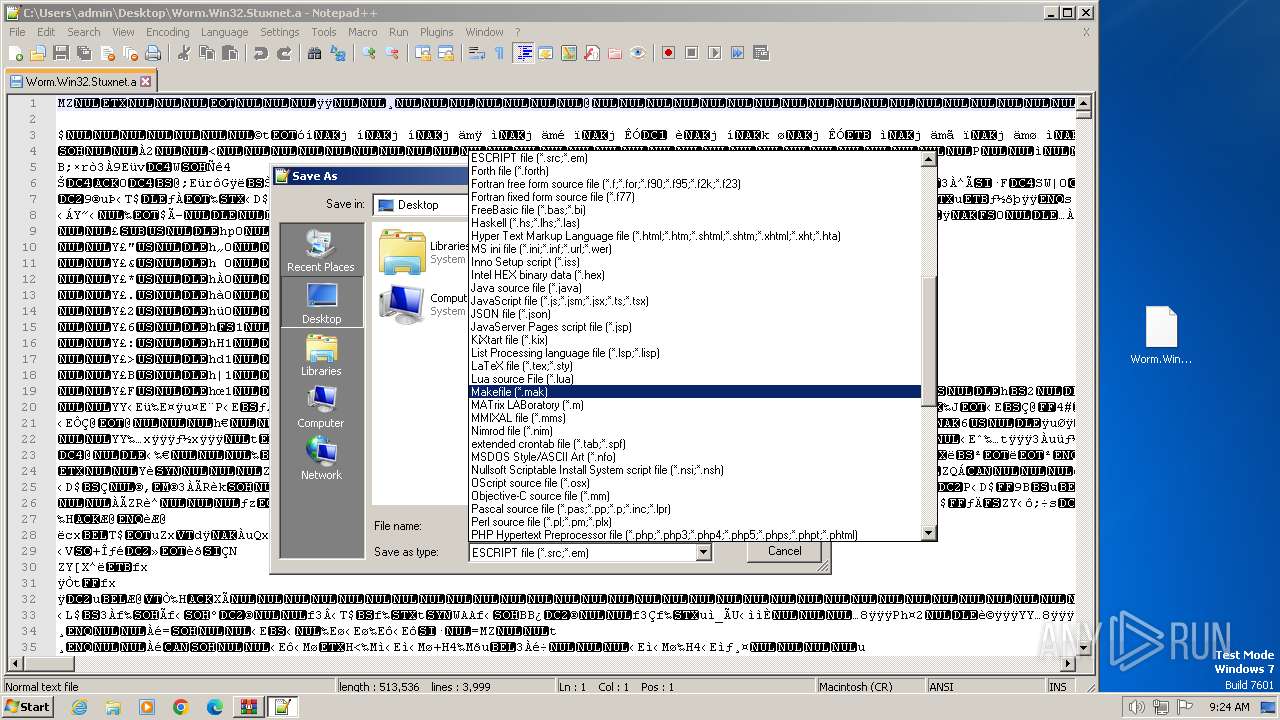Click the file type list scroll-up arrow
1280x720 pixels.
pyautogui.click(x=928, y=159)
